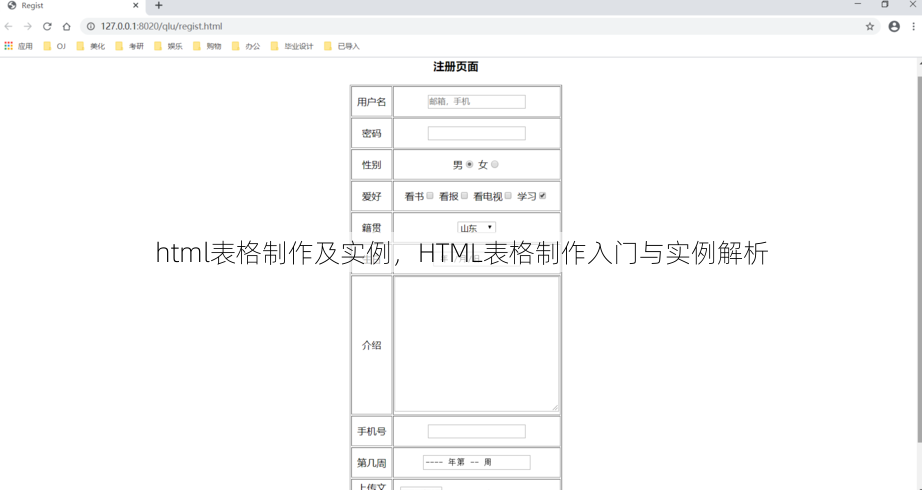Focus the 介绍 textarea
Viewport: 922px width, 490px height.
pyautogui.click(x=476, y=344)
